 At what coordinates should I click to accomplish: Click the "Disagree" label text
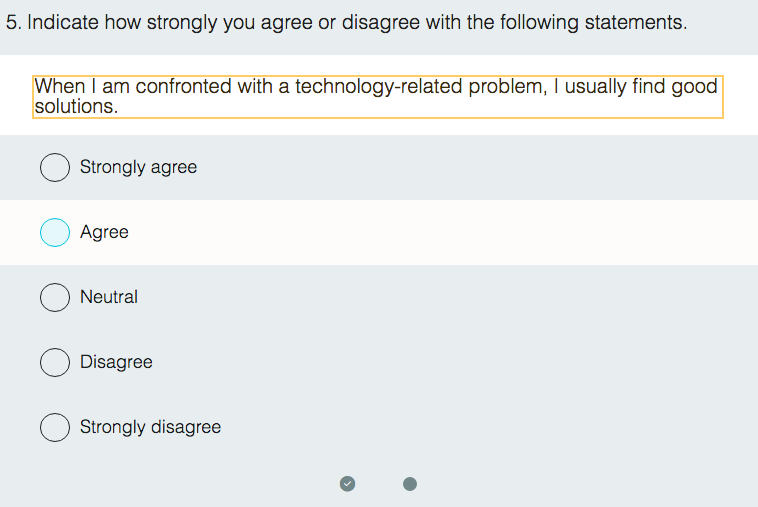click(x=116, y=362)
